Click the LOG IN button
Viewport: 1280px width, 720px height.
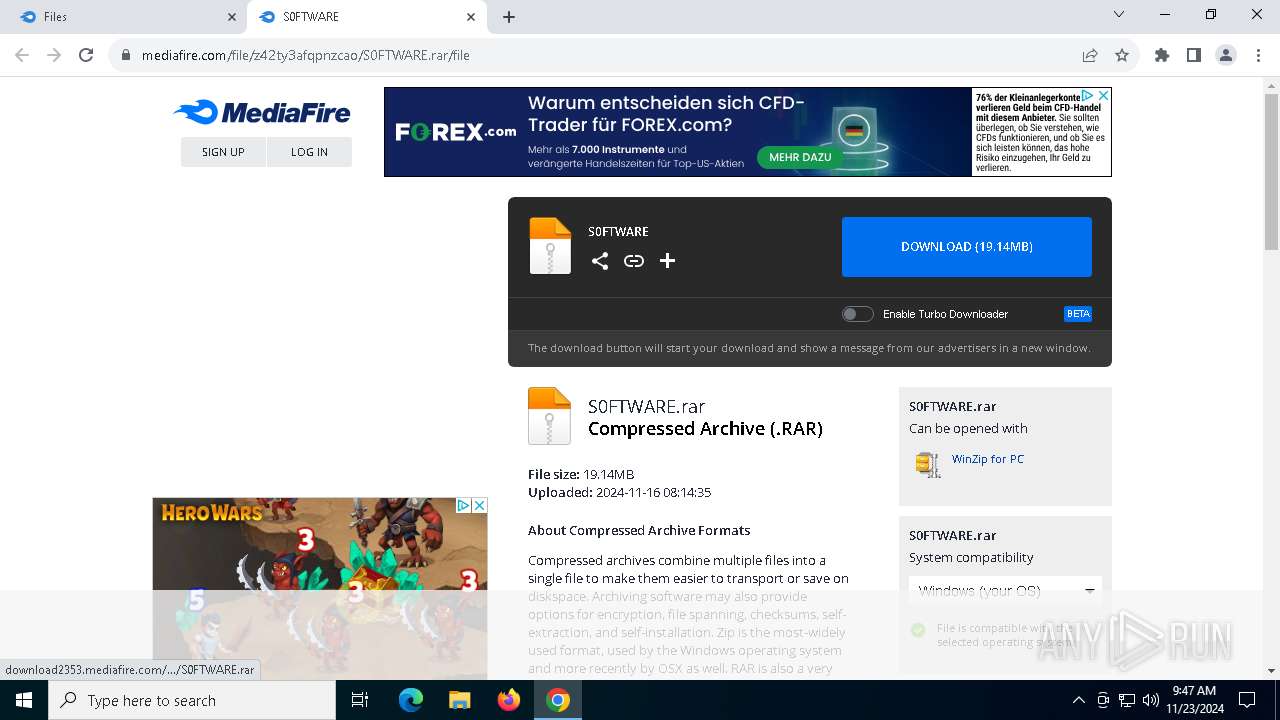pos(309,152)
